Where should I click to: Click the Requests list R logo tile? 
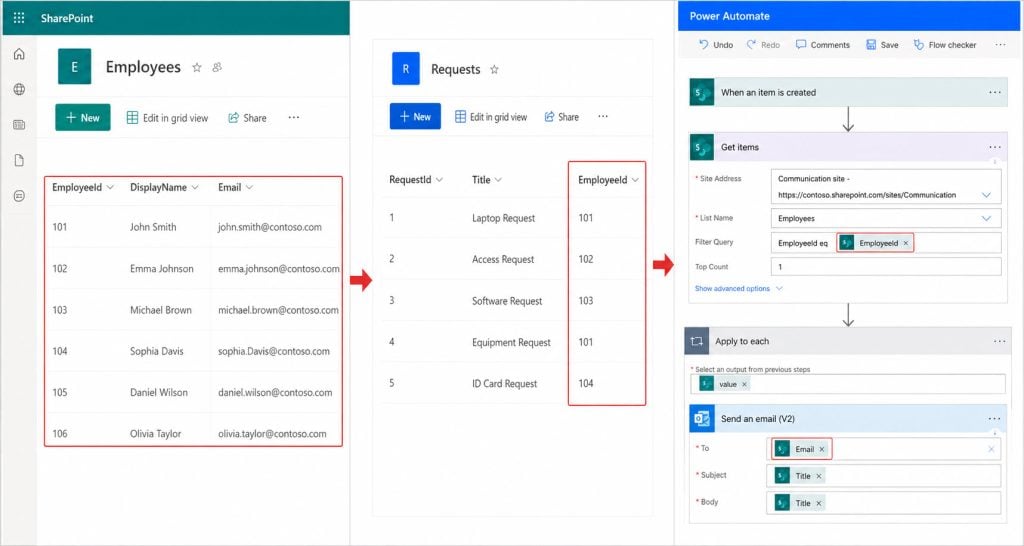[x=406, y=69]
